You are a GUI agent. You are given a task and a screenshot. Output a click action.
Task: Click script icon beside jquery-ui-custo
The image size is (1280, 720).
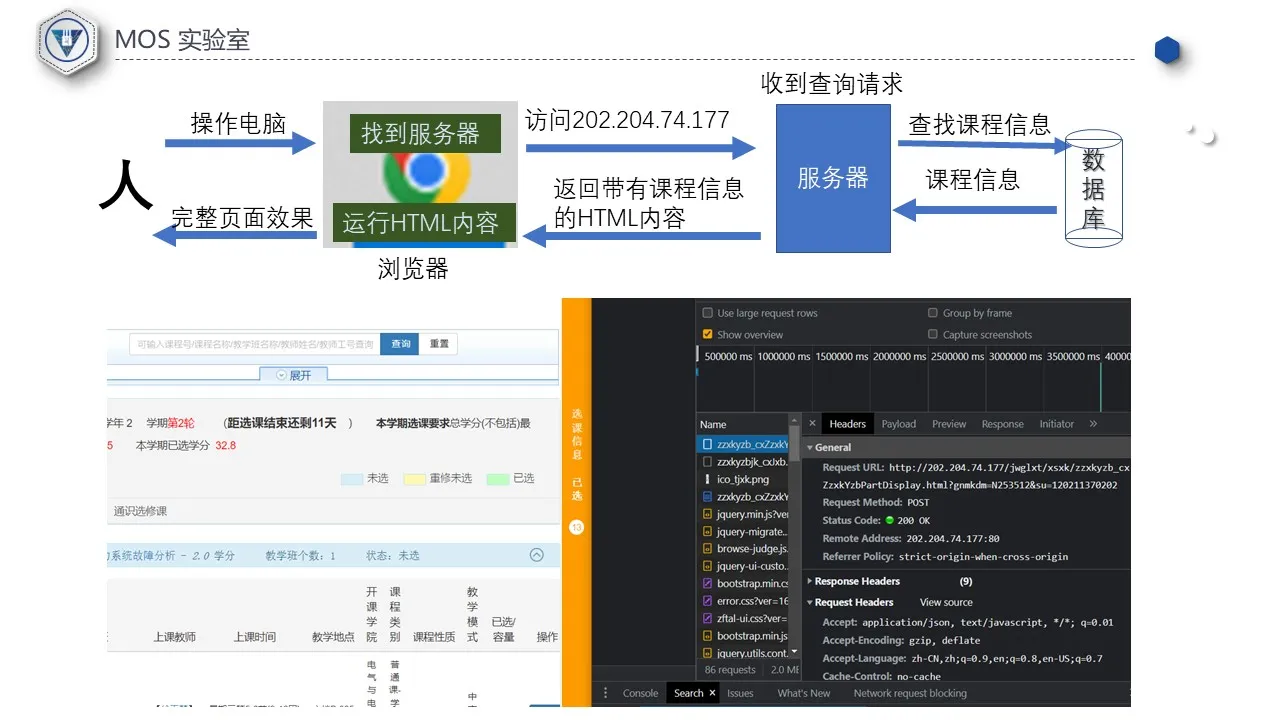[x=706, y=566]
